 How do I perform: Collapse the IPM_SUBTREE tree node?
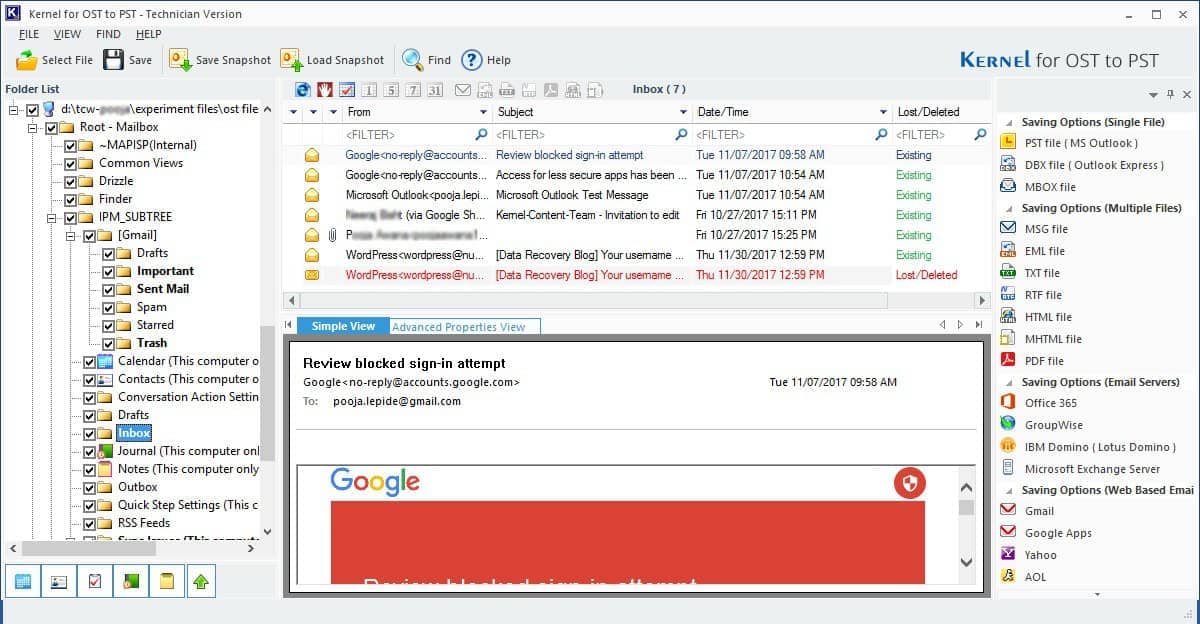coord(52,218)
